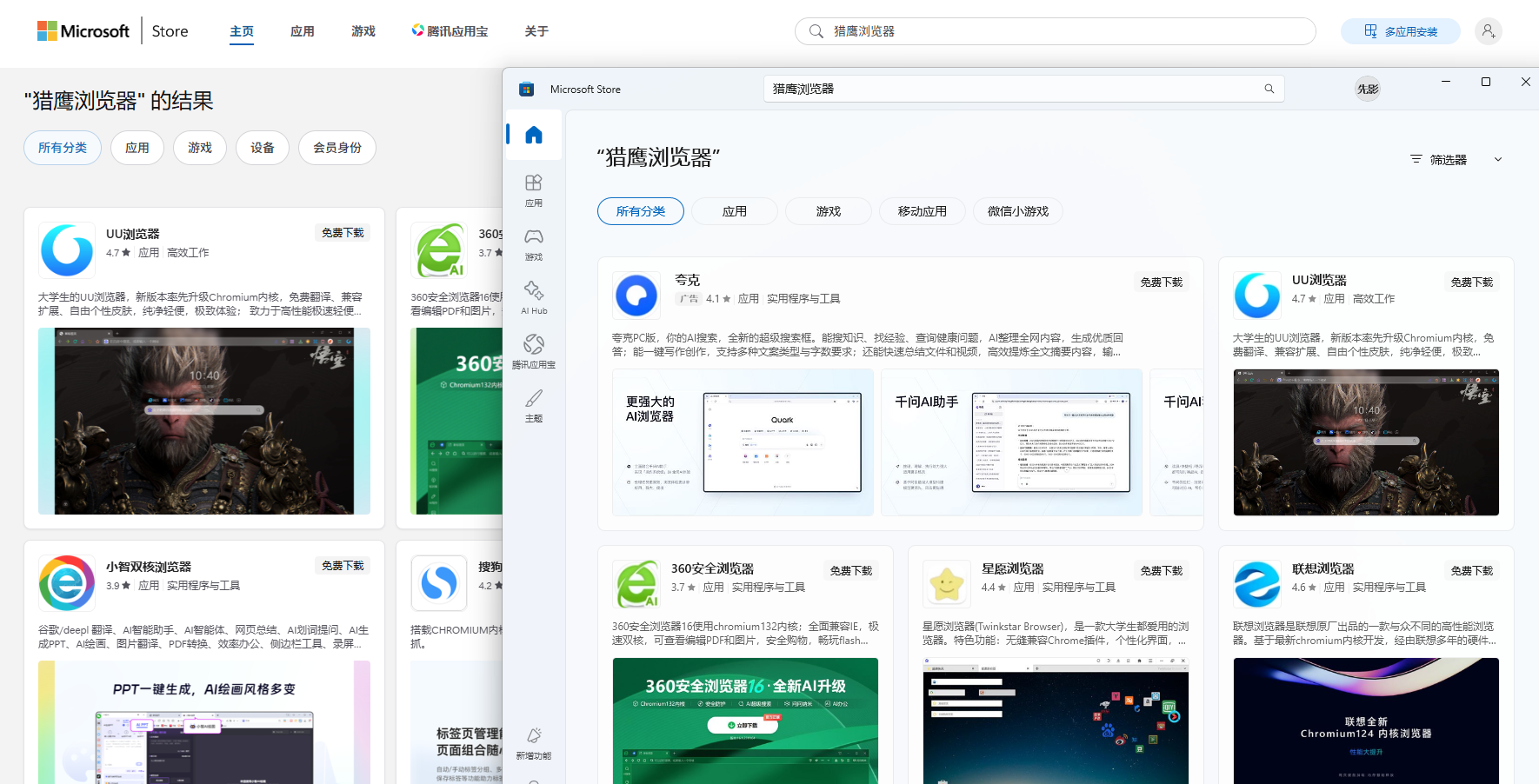Select 所有分类 pill on web page
This screenshot has height=784, width=1539.
[x=63, y=148]
